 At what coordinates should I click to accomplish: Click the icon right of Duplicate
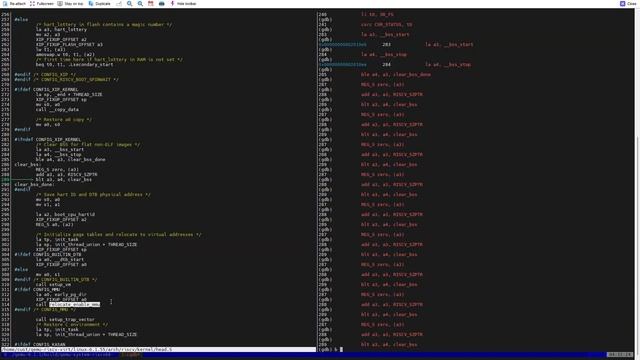click(119, 3)
